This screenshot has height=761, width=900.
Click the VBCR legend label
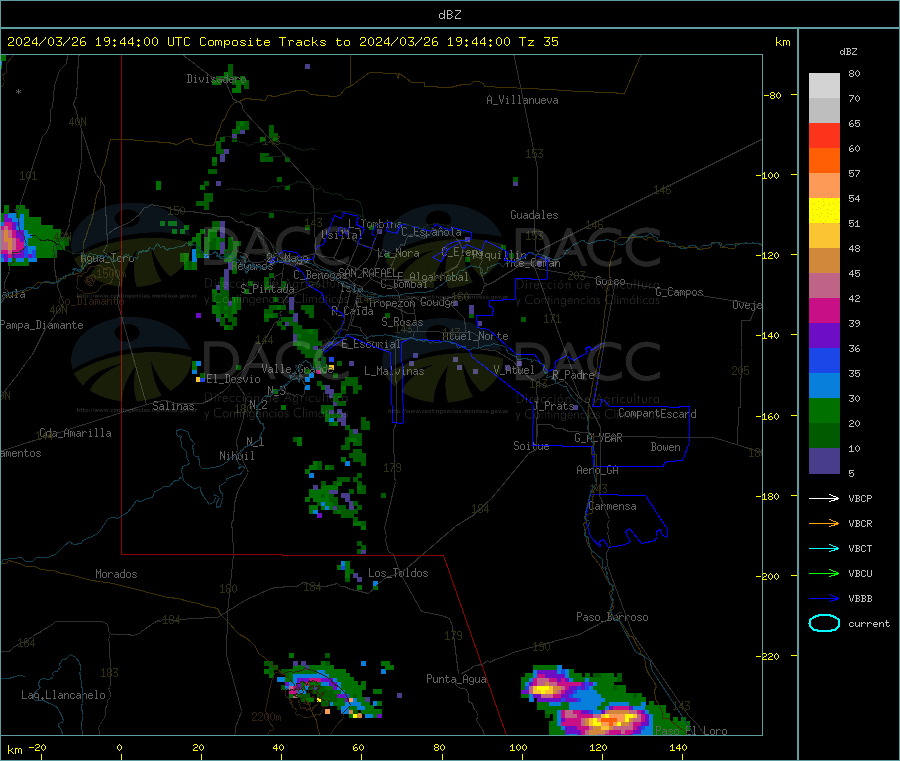860,523
